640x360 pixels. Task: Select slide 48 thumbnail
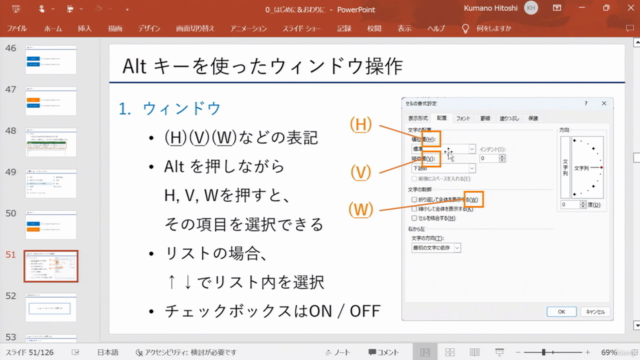click(x=51, y=142)
